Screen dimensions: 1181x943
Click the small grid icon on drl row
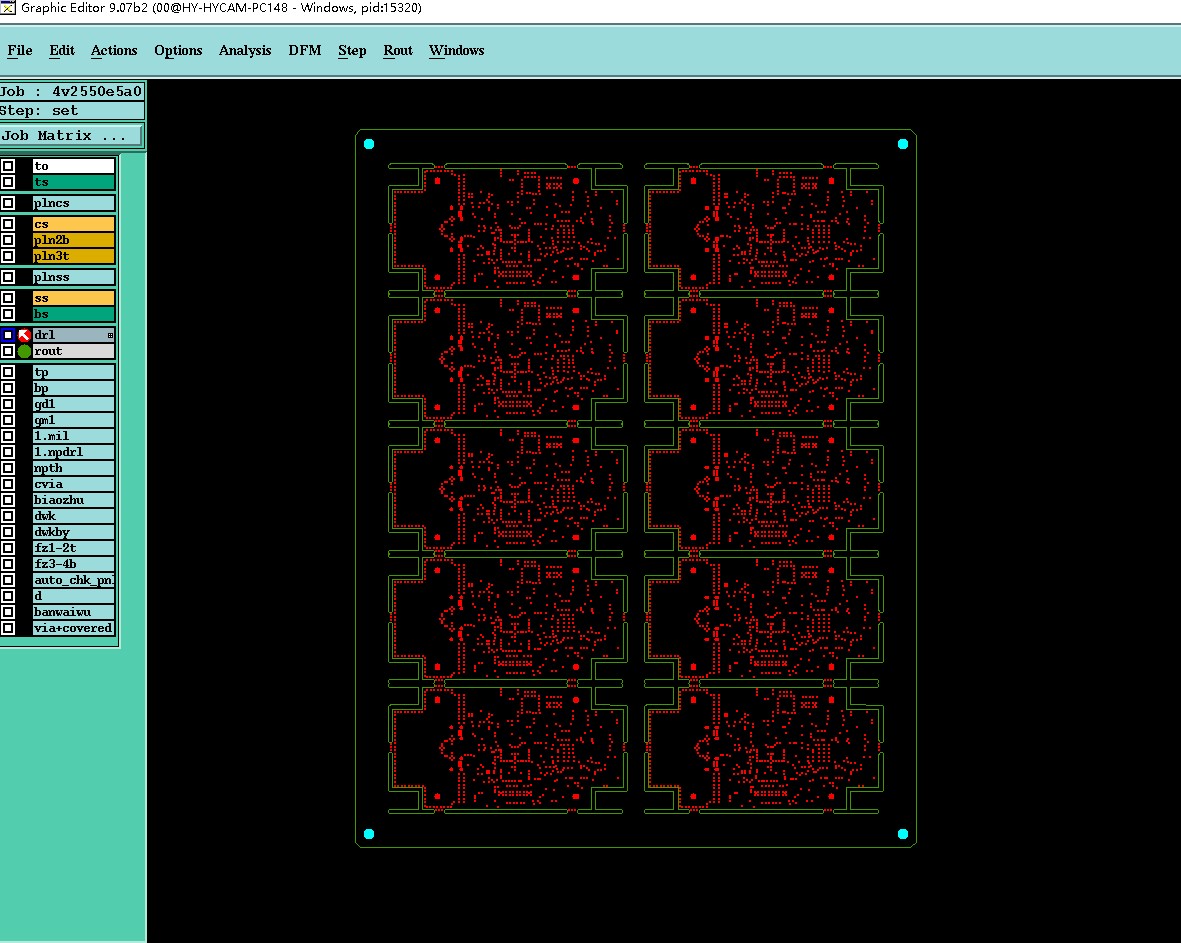click(110, 335)
